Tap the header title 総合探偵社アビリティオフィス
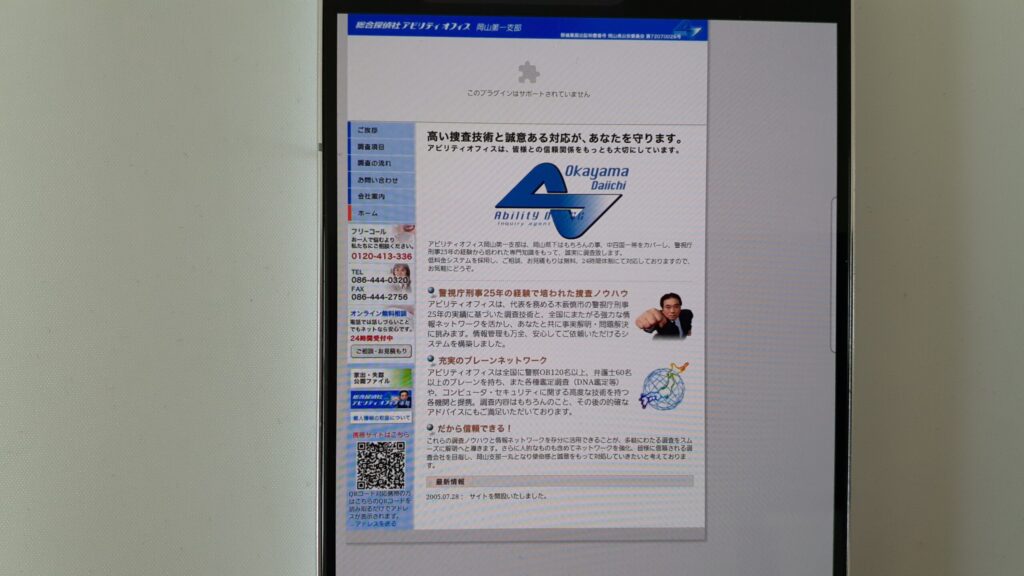1024x576 pixels. [413, 27]
